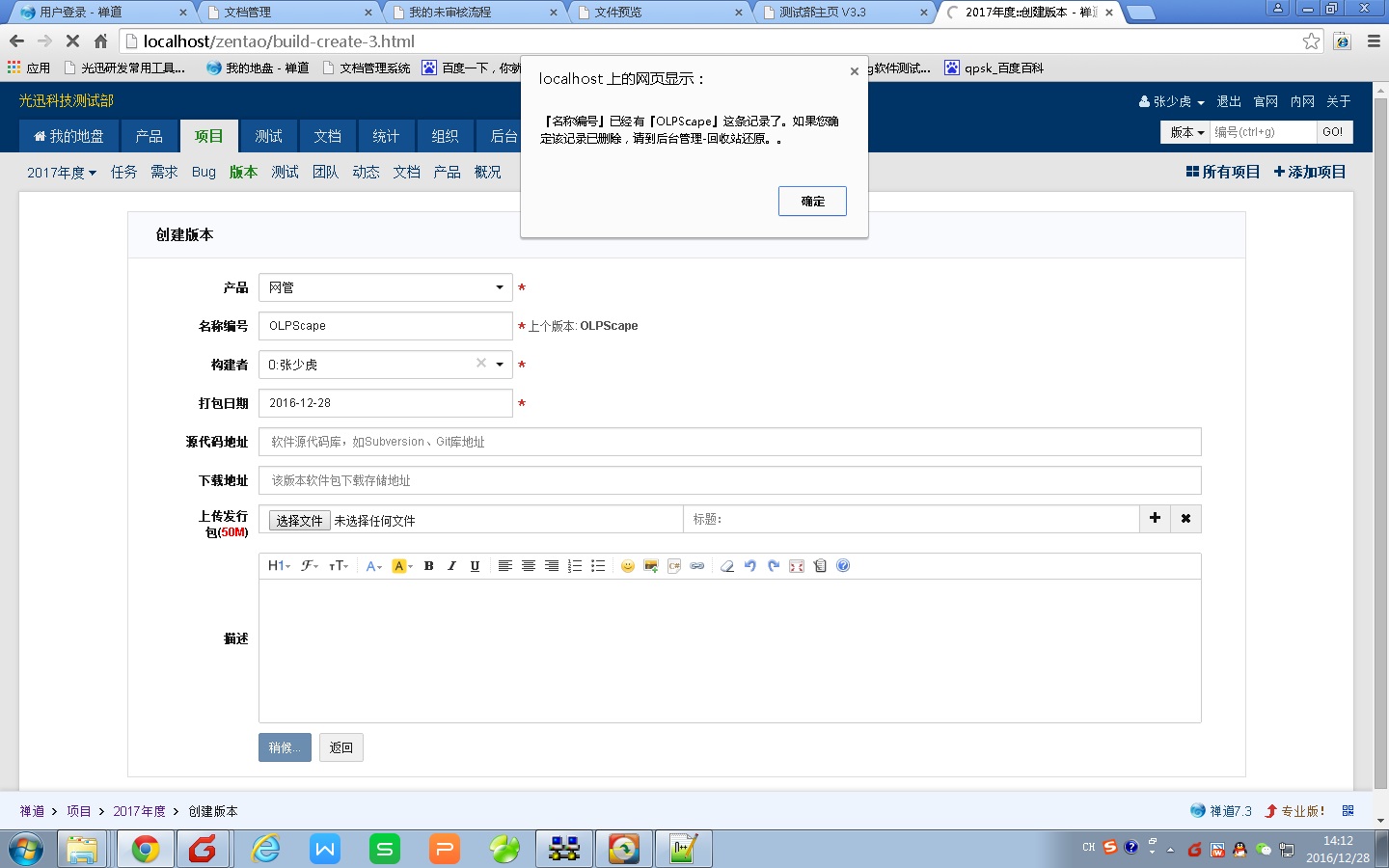The width and height of the screenshot is (1389, 868).
Task: Undo last edit in editor
Action: coord(750,566)
